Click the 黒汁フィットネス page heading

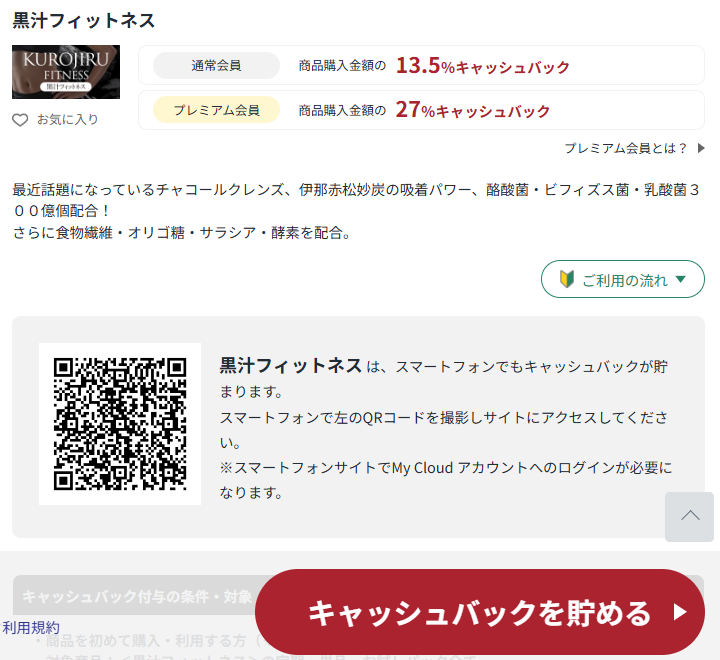click(84, 20)
